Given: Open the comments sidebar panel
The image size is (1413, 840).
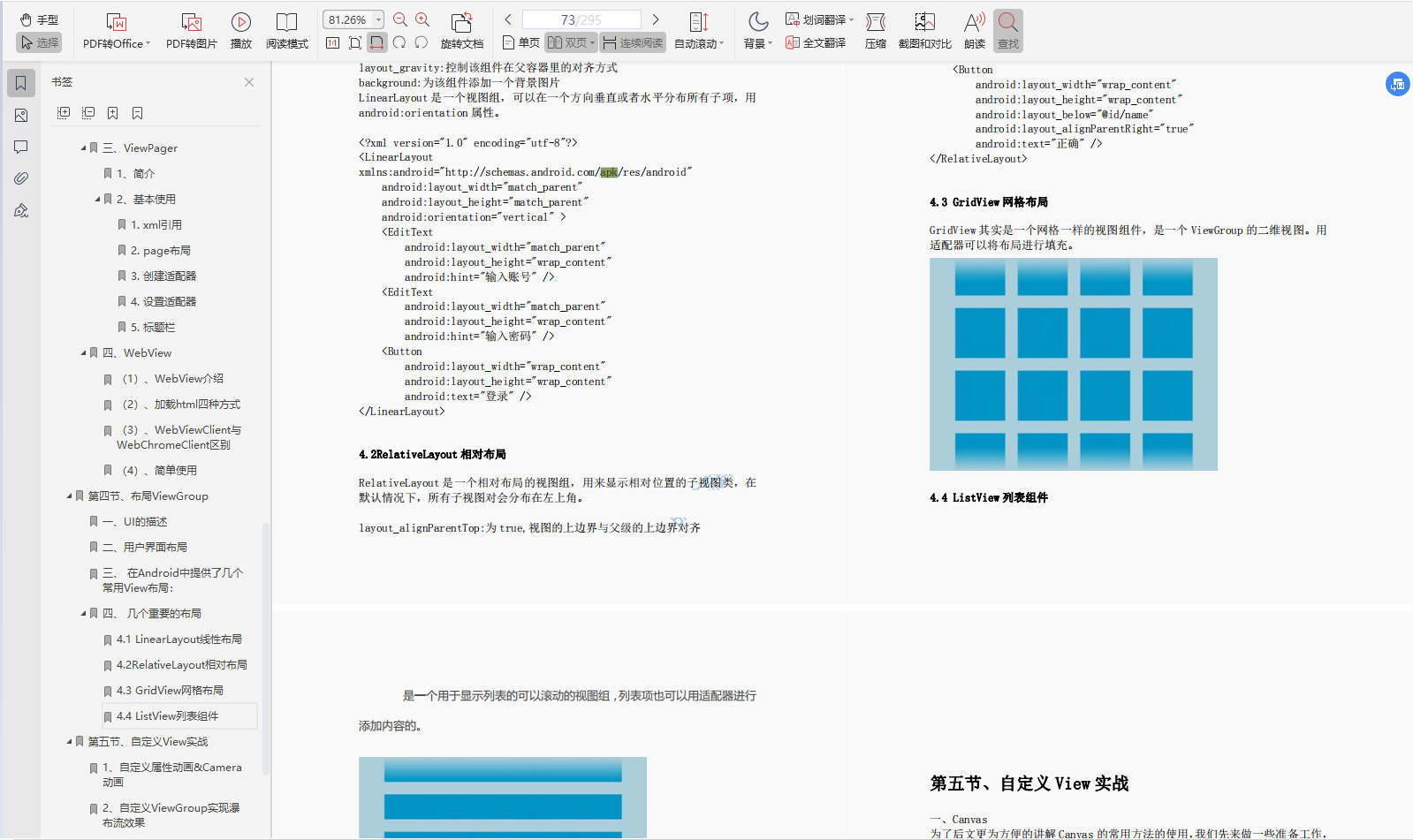Looking at the screenshot, I should [x=21, y=147].
